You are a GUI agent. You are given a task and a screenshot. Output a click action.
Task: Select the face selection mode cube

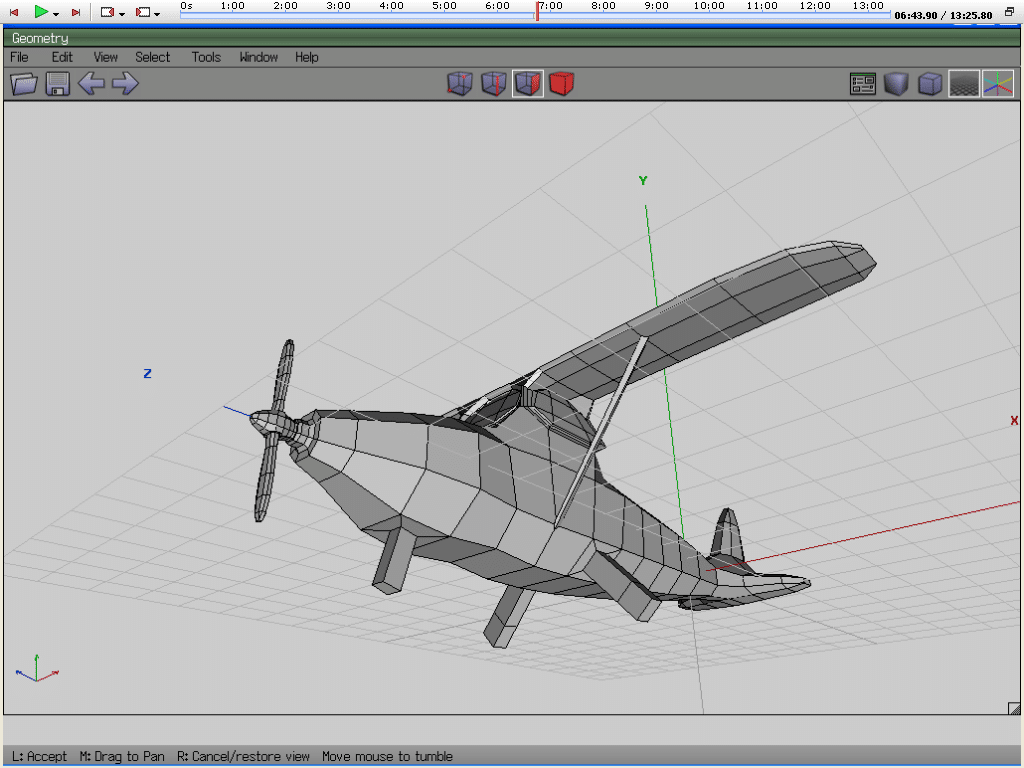pos(528,84)
